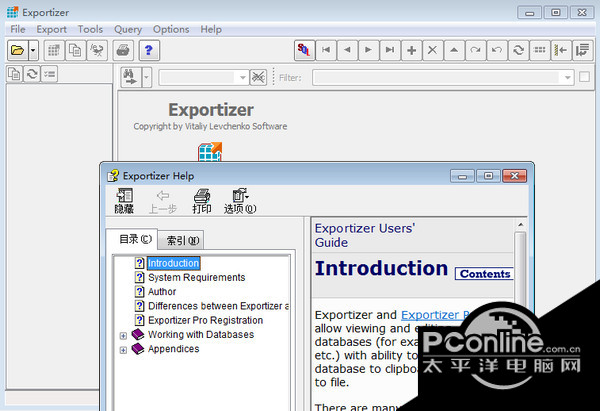The image size is (600, 411).
Task: Open the Tools menu
Action: coord(90,29)
